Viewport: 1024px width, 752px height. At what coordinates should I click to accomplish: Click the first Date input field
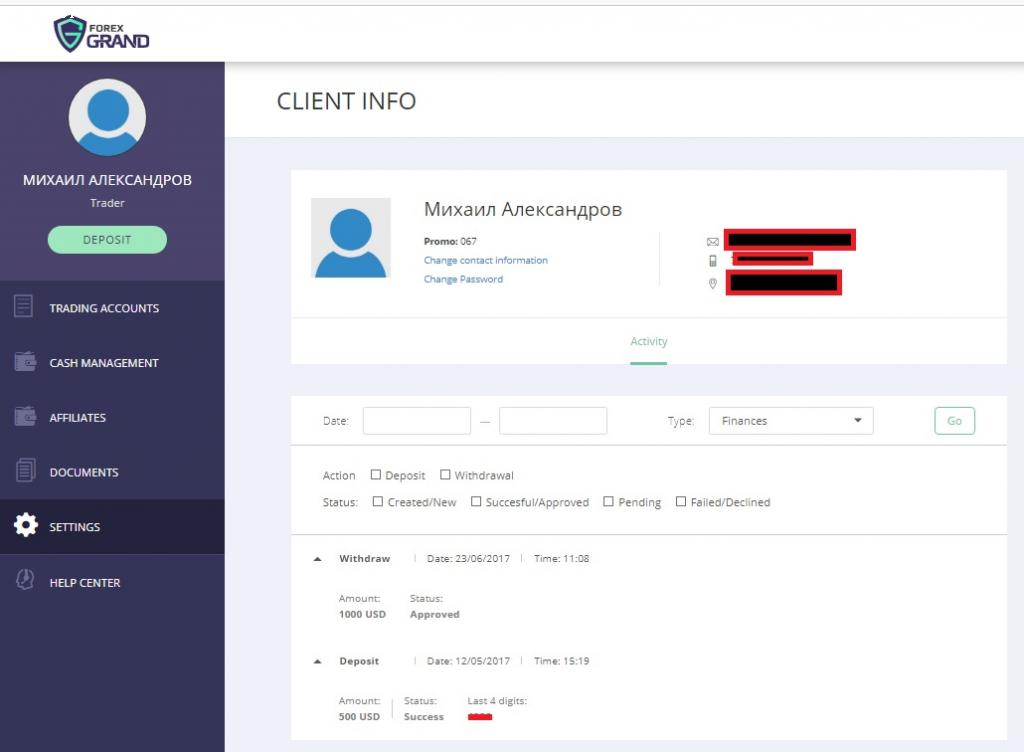point(417,420)
